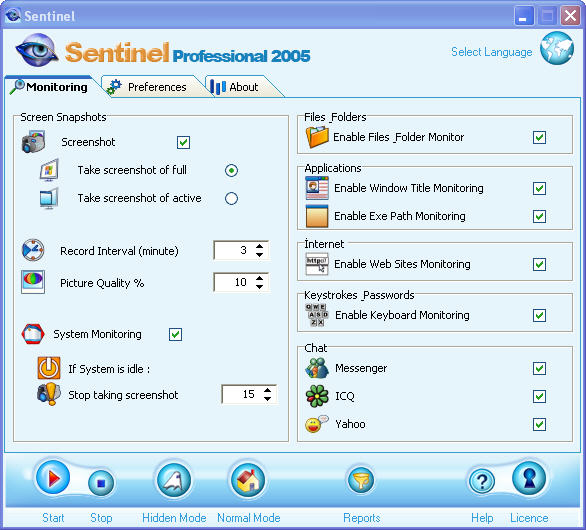
Task: Click the ICQ flower icon
Action: (x=317, y=396)
